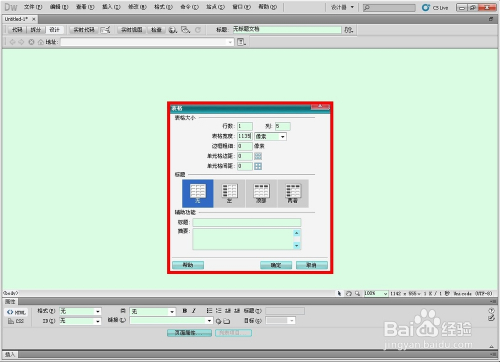Open the 站点 (Site) menu

(215, 7)
